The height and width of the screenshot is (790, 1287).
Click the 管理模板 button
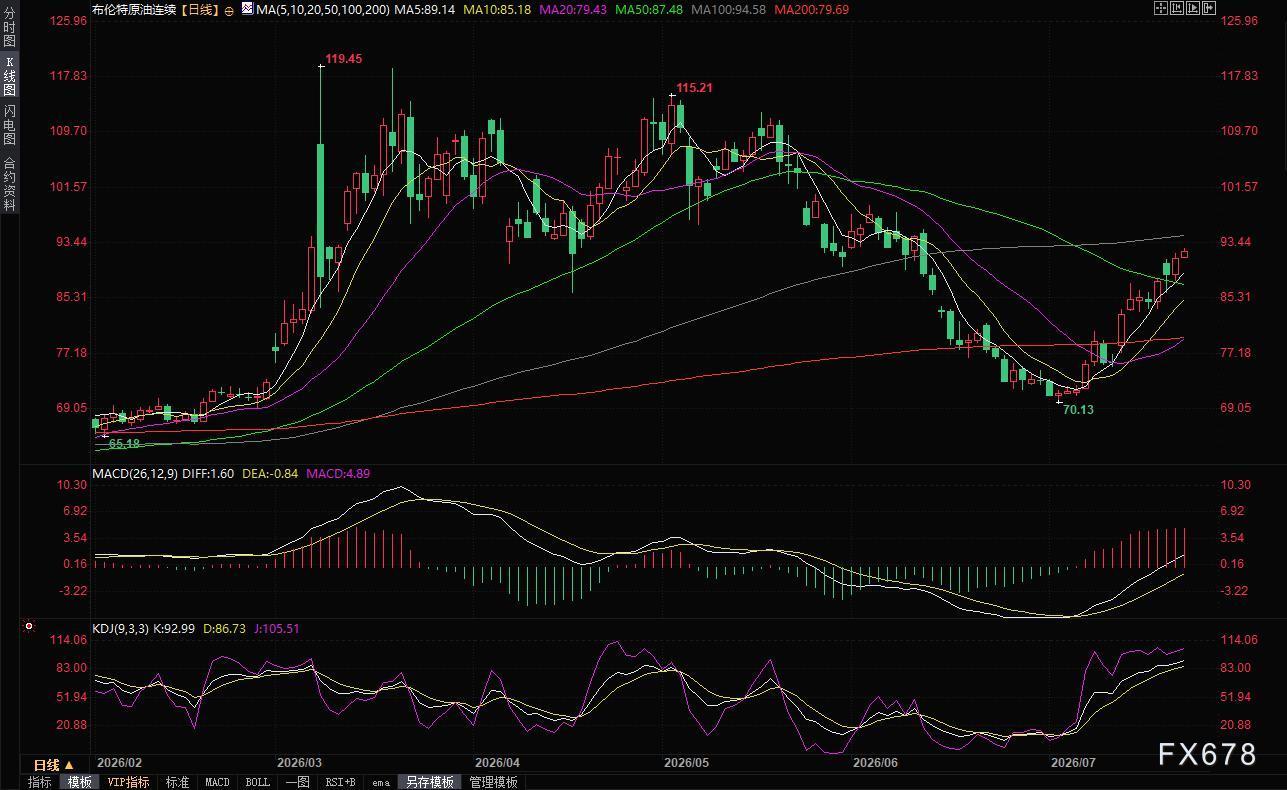point(493,782)
